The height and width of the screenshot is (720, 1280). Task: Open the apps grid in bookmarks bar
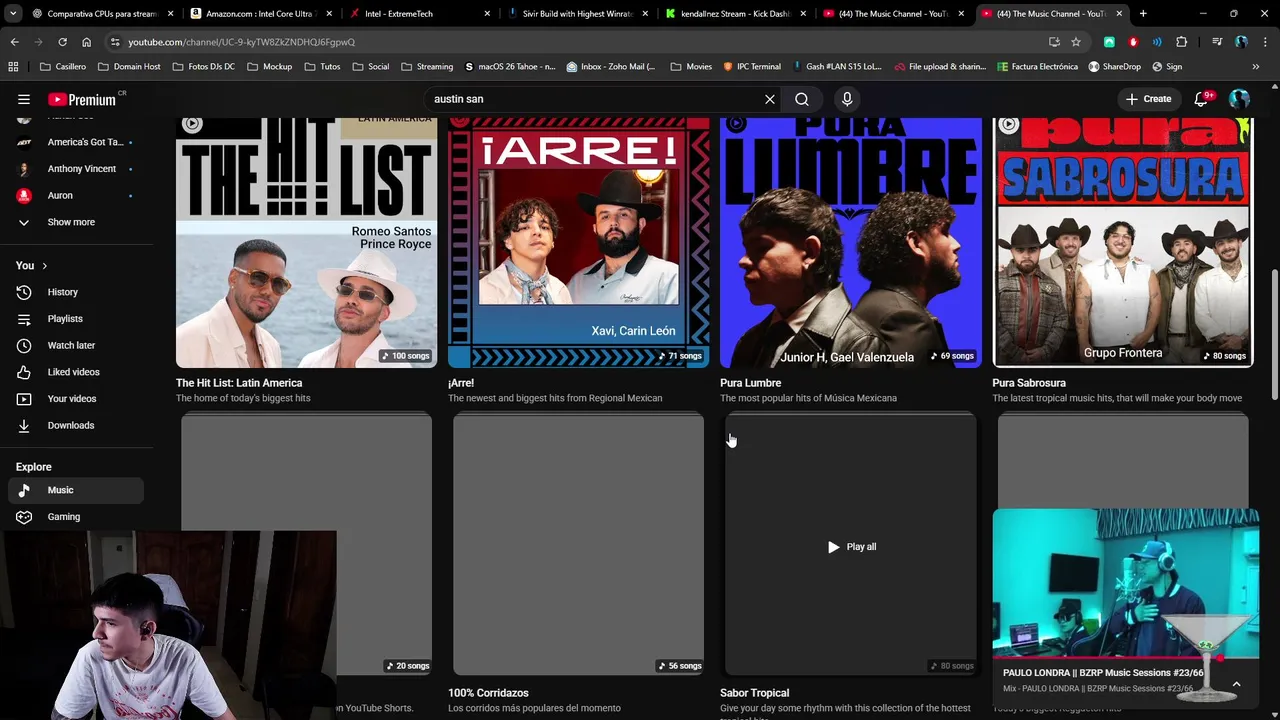point(13,67)
